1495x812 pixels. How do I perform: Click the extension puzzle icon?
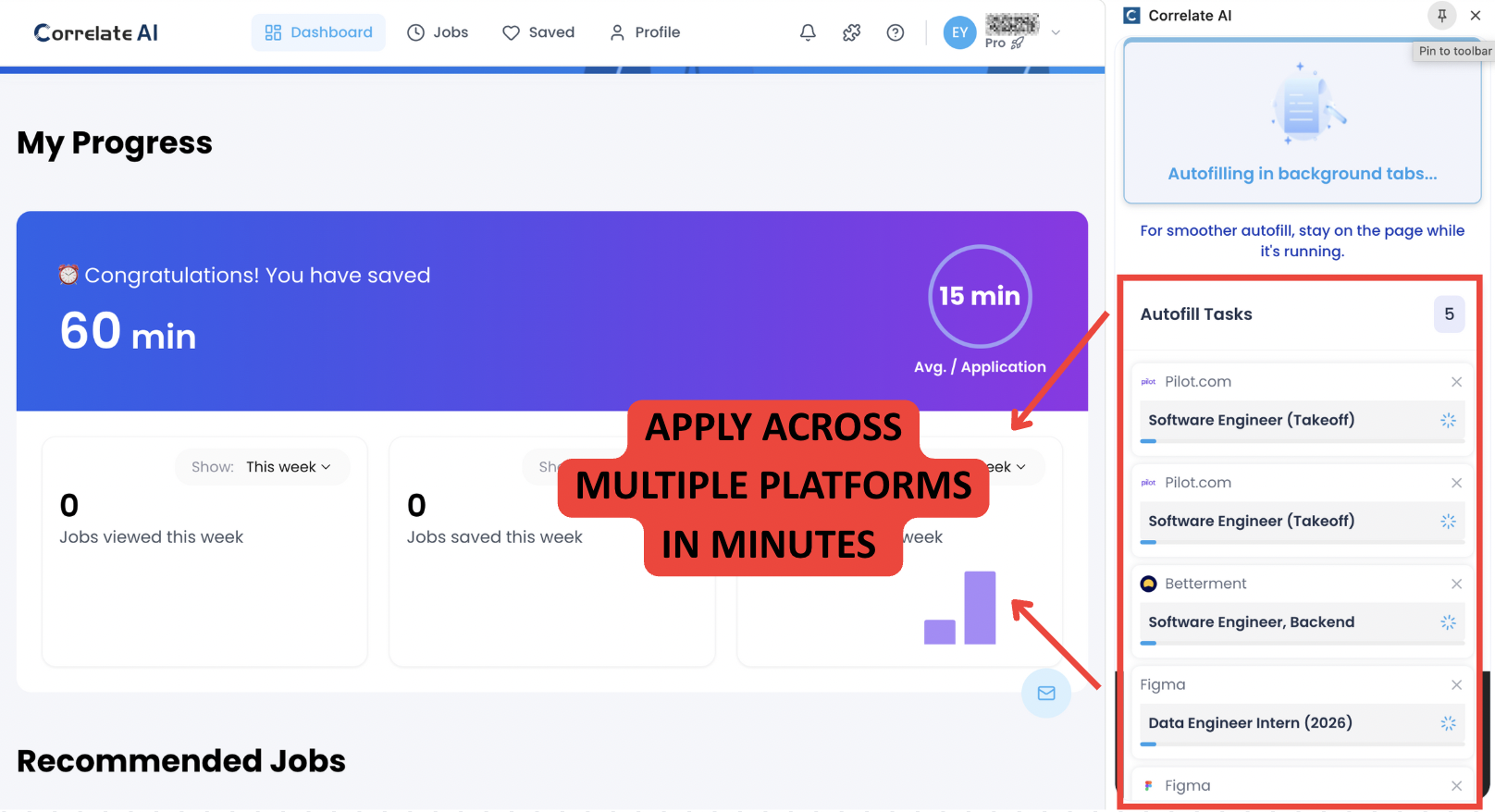pos(852,32)
